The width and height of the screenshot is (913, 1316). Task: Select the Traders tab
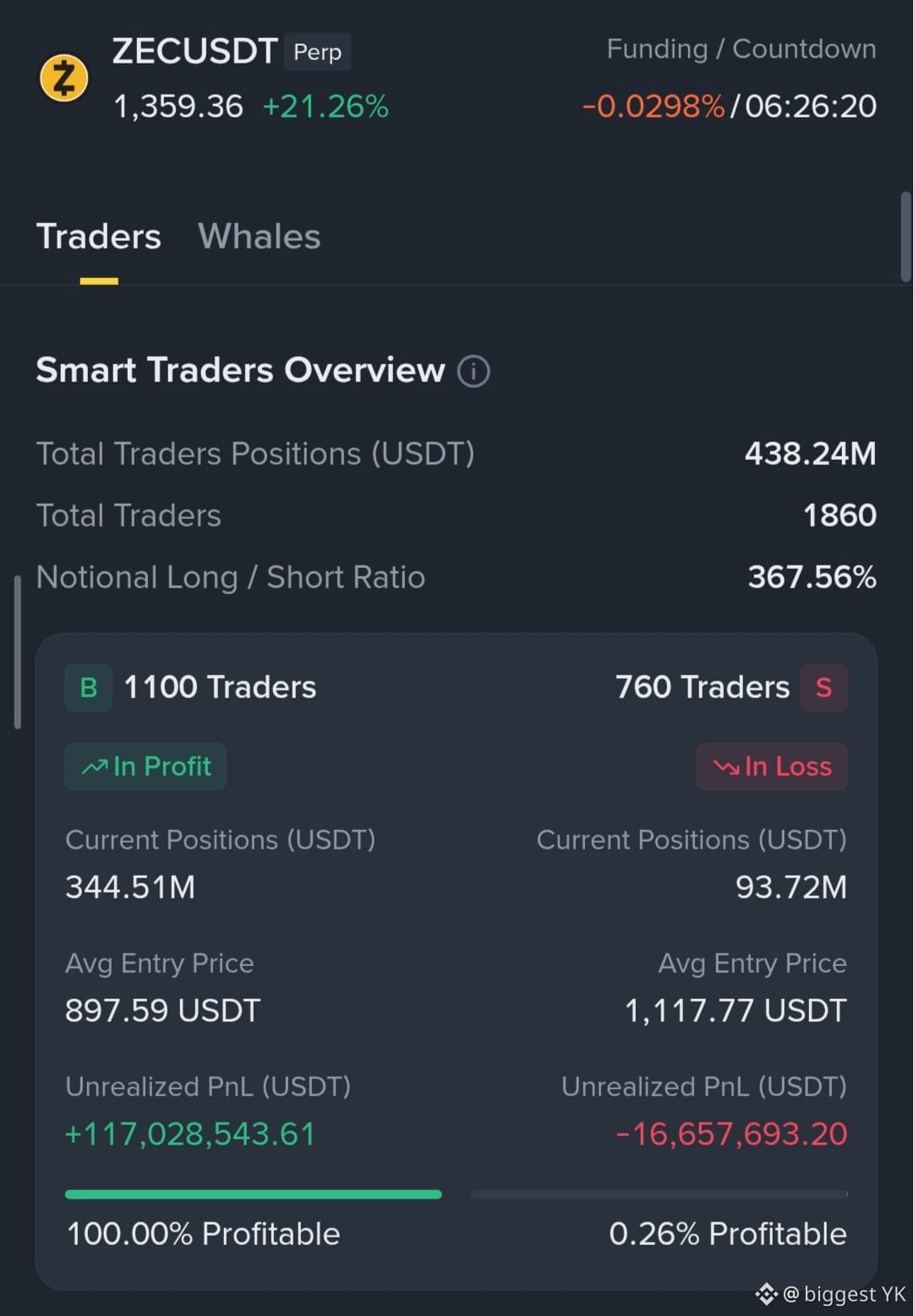pos(98,237)
